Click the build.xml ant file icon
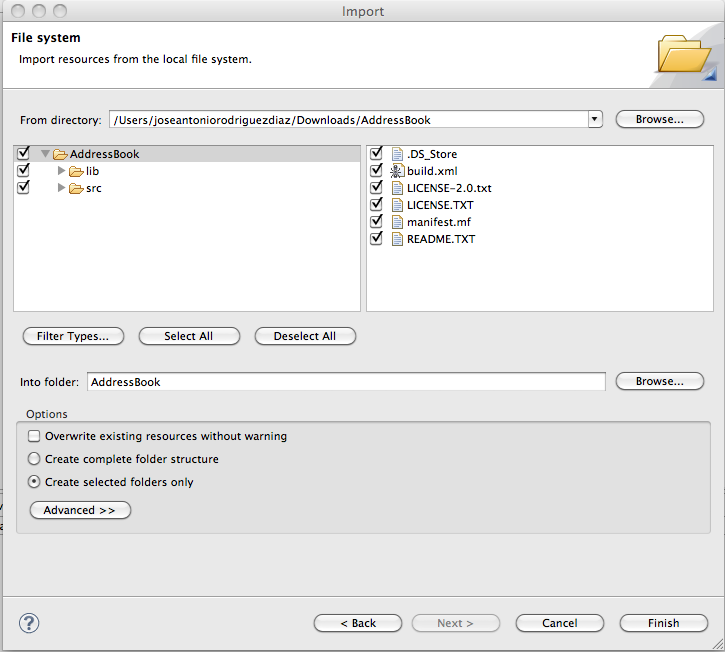This screenshot has width=725, height=652. point(396,171)
